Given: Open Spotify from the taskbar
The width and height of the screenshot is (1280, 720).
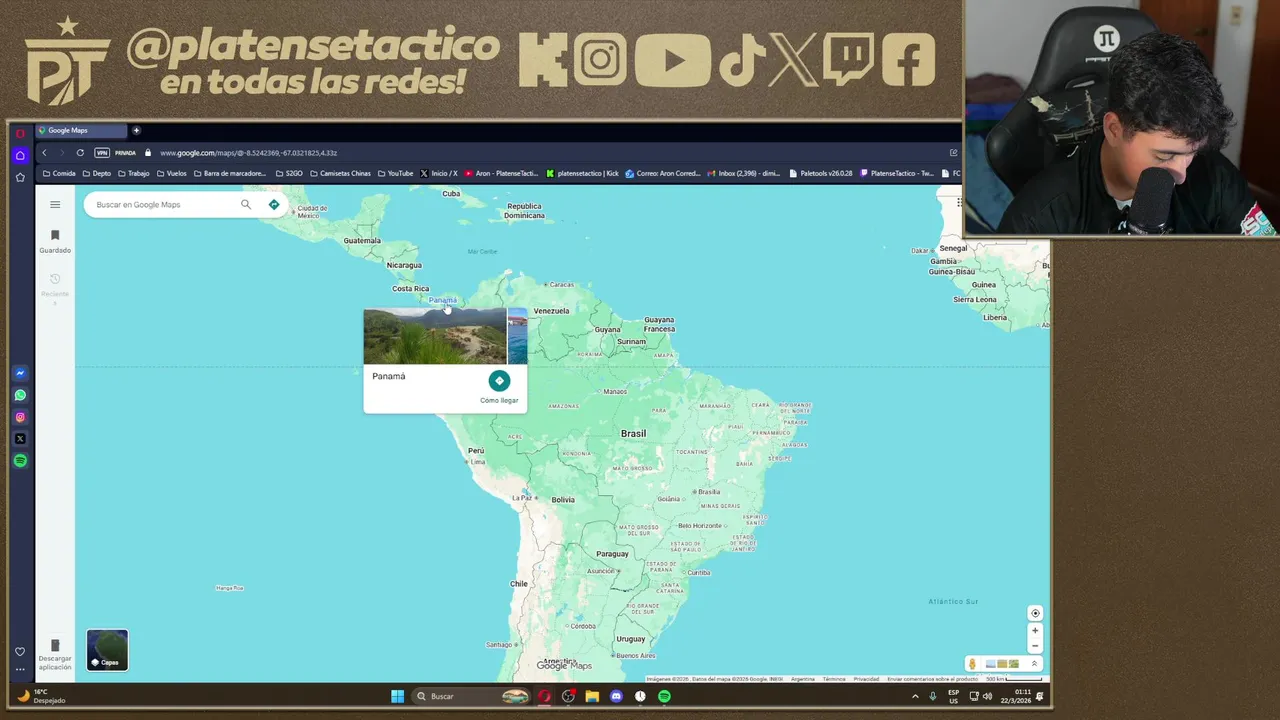Looking at the screenshot, I should point(664,696).
